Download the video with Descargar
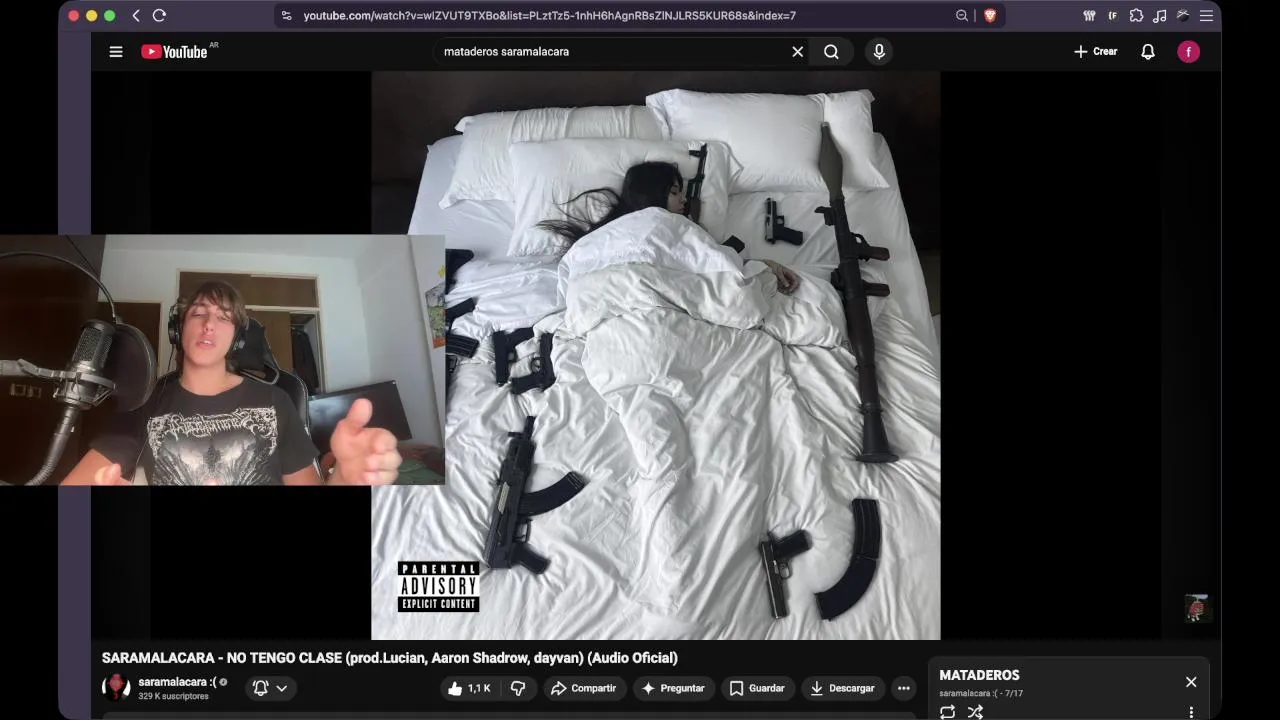Image resolution: width=1280 pixels, height=720 pixels. (842, 688)
